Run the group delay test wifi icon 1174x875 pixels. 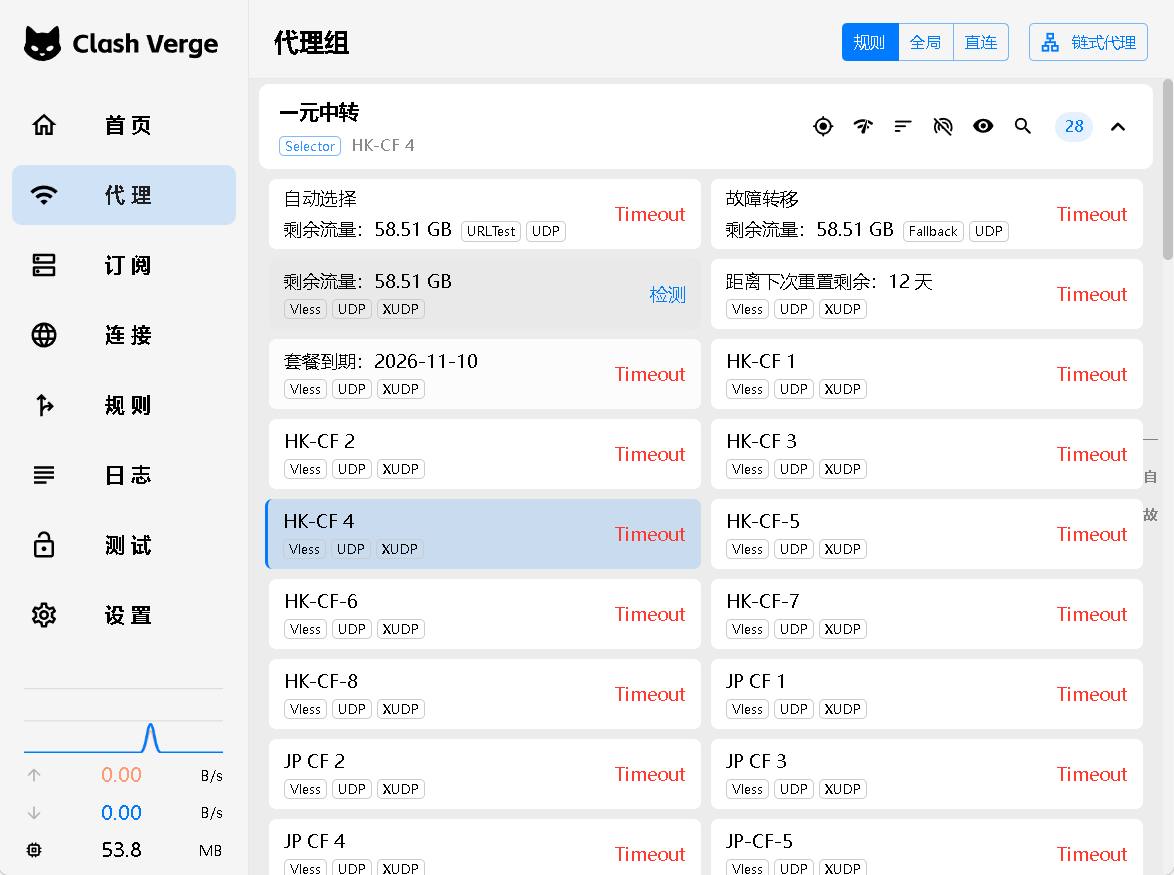(x=863, y=126)
